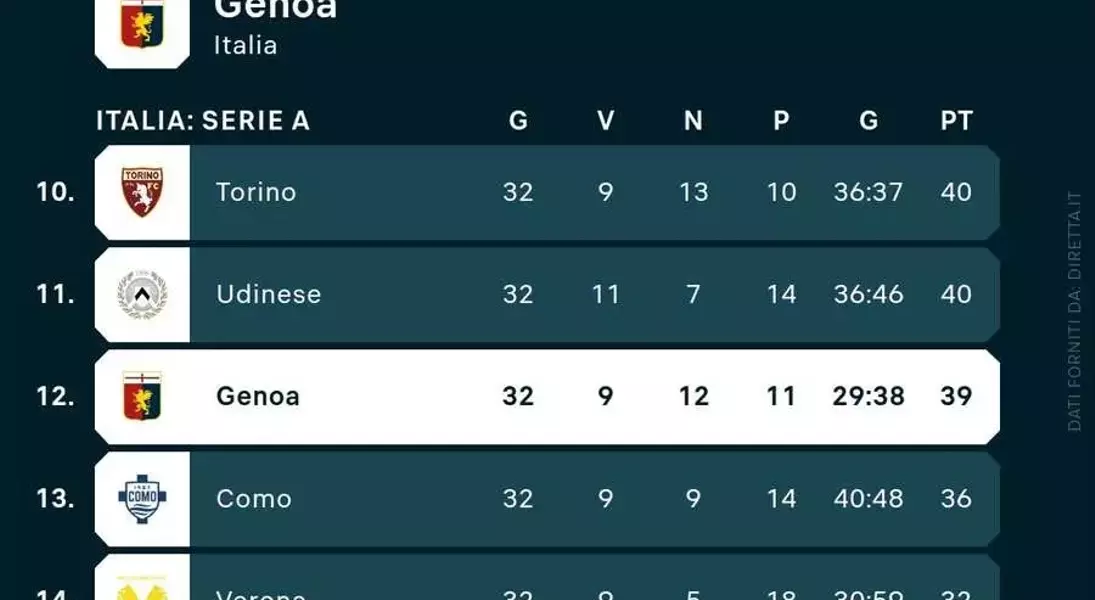Screen dimensions: 1095x600
Task: Click the Como club crest
Action: point(142,499)
